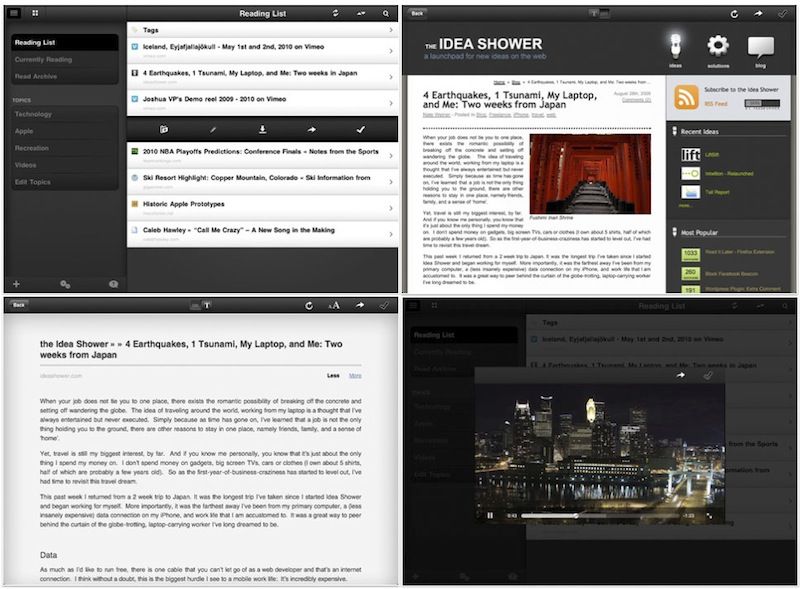Mark the article read via the action bar checkmark

pyautogui.click(x=361, y=130)
